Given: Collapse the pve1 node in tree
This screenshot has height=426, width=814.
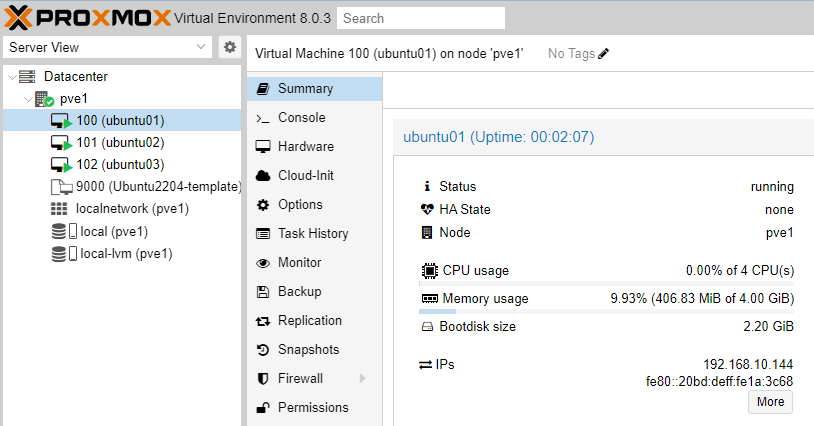Looking at the screenshot, I should coord(28,99).
